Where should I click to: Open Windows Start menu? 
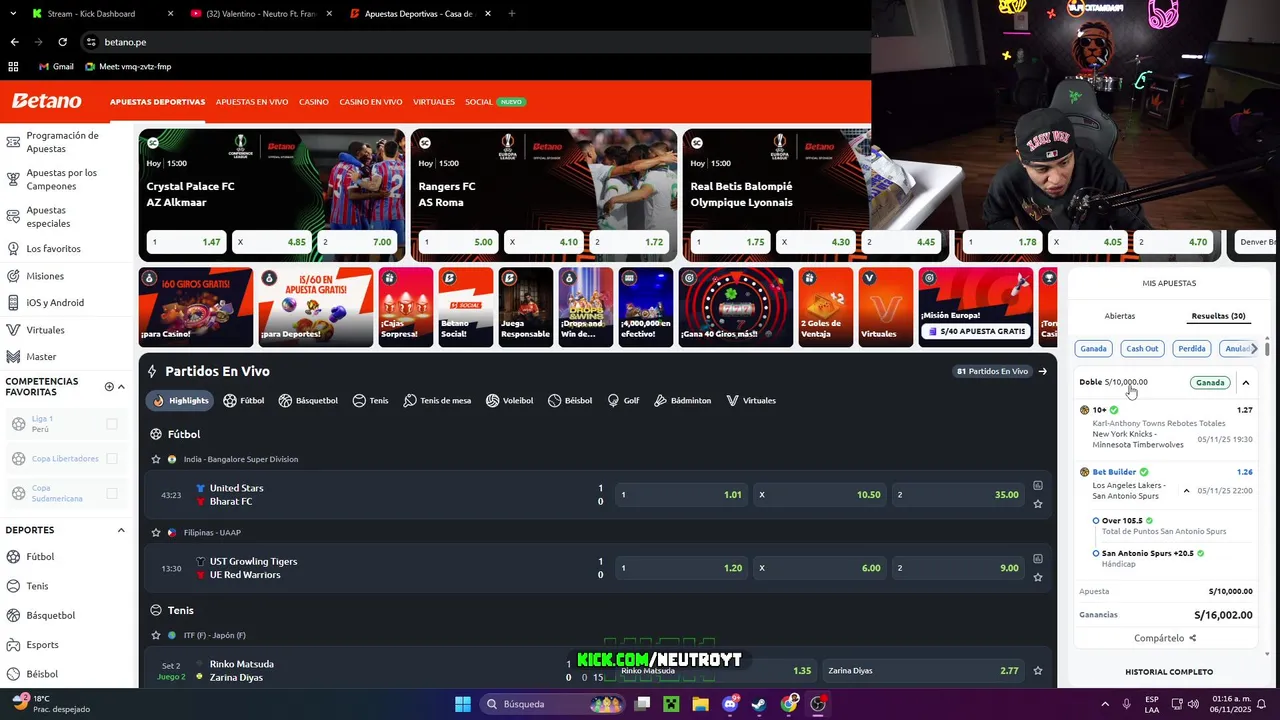[x=463, y=704]
